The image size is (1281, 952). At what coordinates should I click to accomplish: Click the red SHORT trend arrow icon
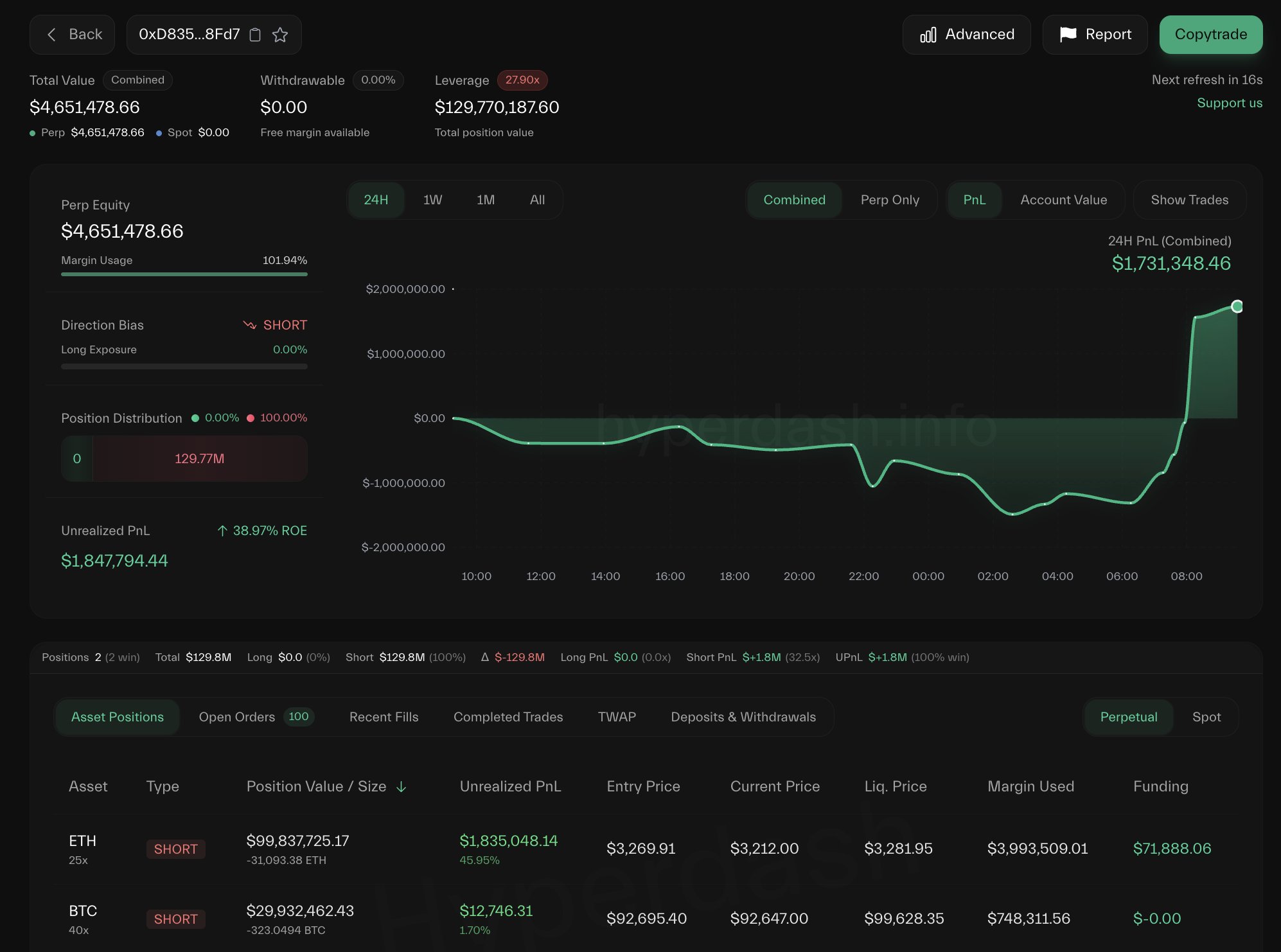250,324
